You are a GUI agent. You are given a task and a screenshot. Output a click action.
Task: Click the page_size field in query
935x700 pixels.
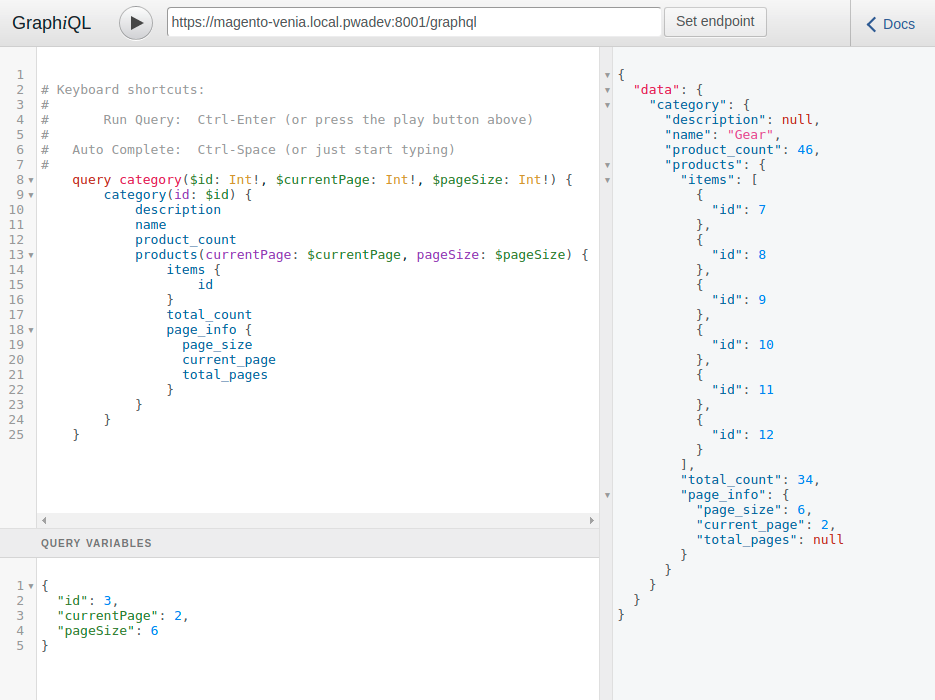[217, 345]
